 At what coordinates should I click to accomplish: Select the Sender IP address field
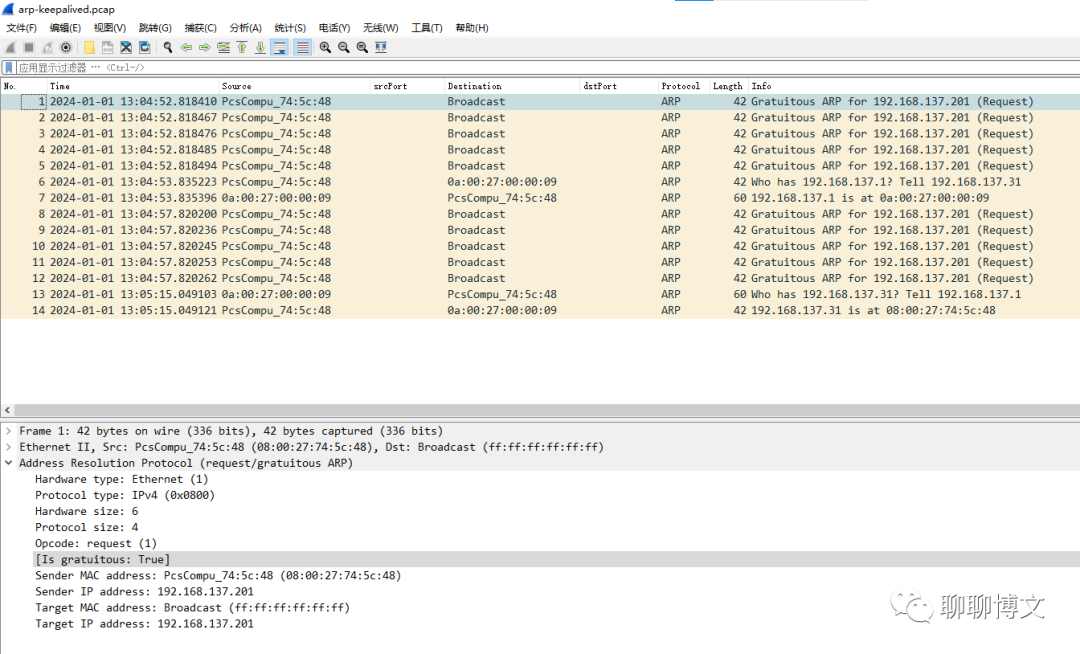144,591
